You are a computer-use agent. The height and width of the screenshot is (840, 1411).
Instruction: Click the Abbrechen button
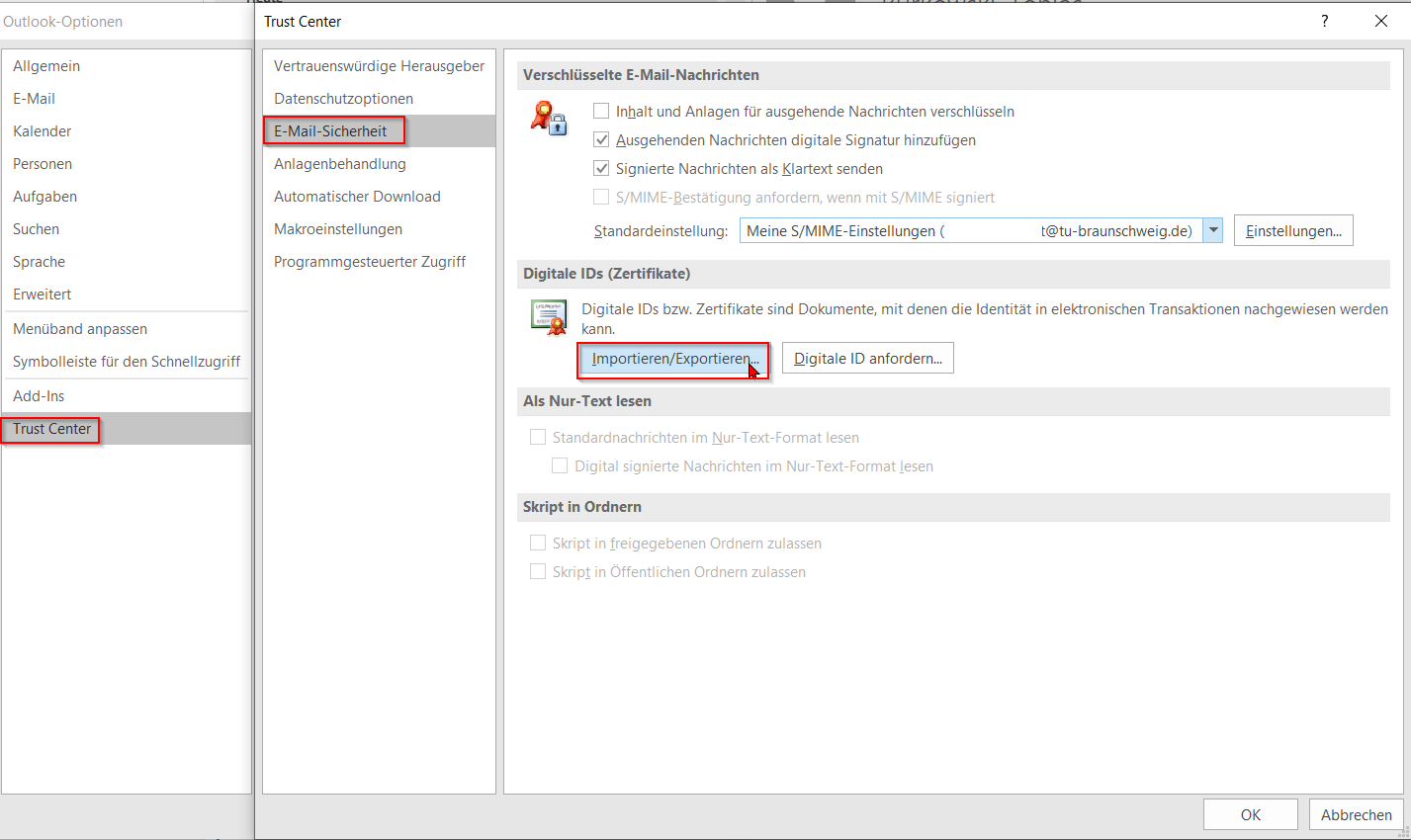click(x=1357, y=814)
